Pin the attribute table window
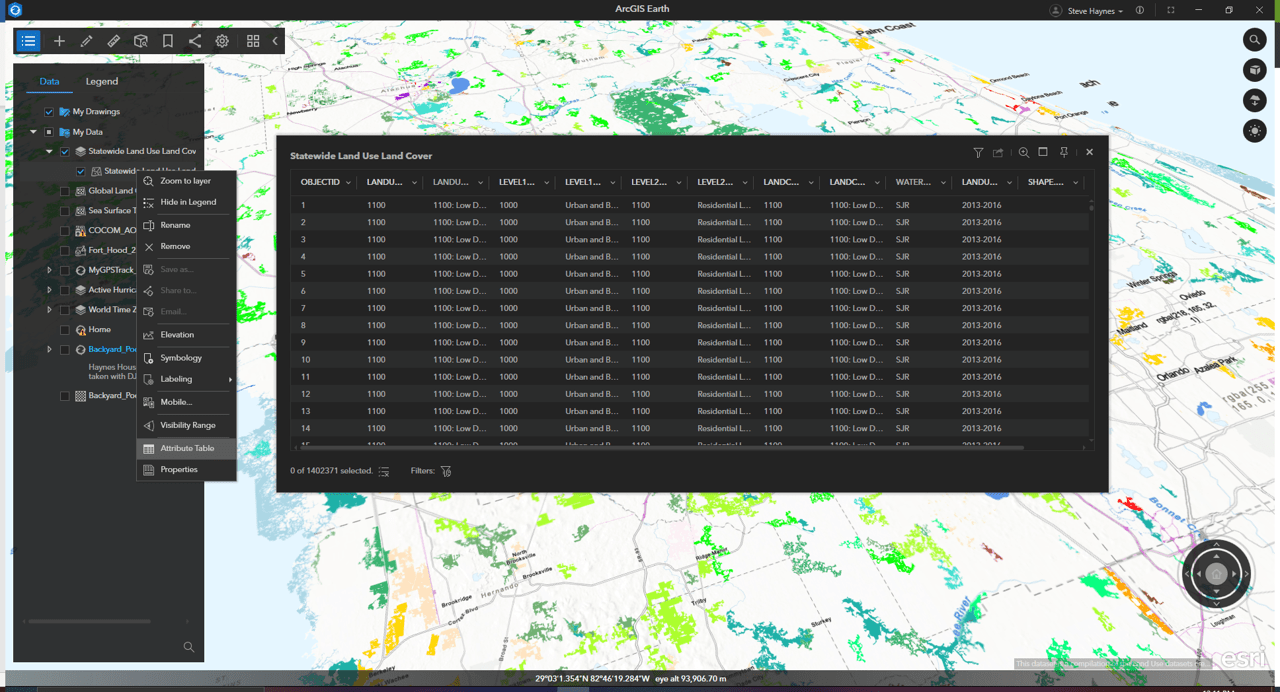 click(x=1064, y=152)
